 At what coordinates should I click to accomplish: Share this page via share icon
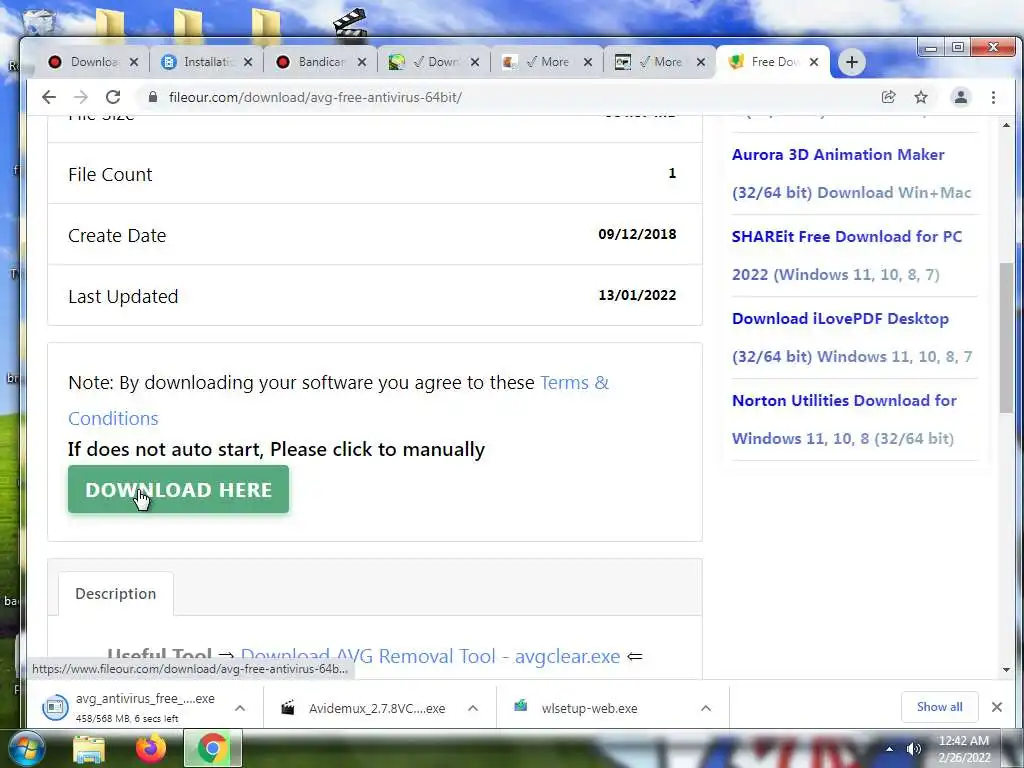click(x=888, y=97)
